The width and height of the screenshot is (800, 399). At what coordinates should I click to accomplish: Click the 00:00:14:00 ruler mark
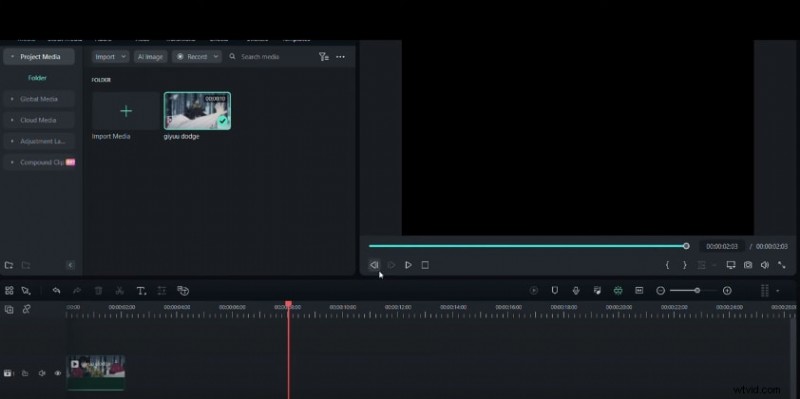pyautogui.click(x=453, y=307)
